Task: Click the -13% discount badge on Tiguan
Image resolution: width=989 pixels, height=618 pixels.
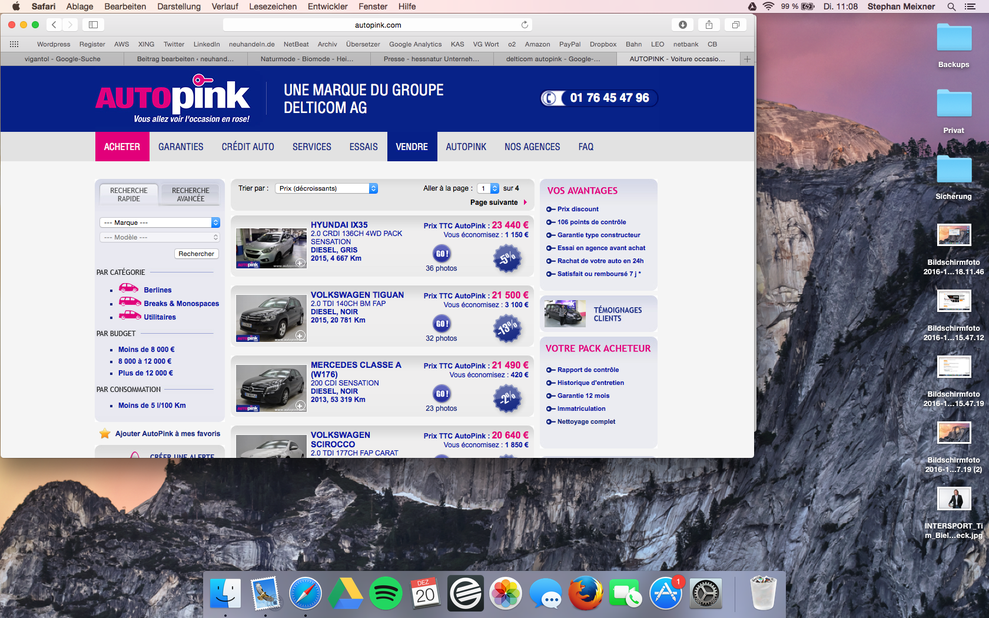Action: point(507,329)
